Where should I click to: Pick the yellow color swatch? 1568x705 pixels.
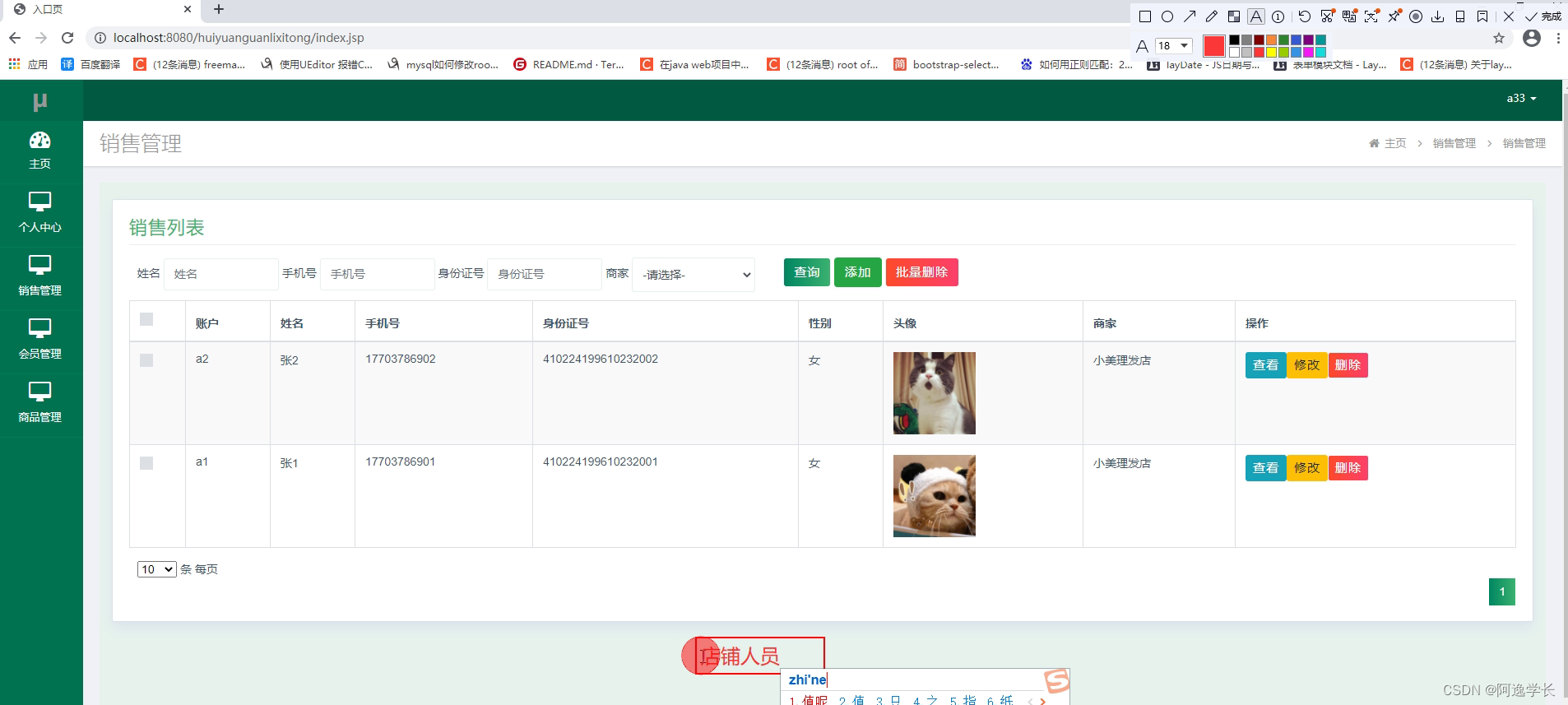click(x=1271, y=52)
